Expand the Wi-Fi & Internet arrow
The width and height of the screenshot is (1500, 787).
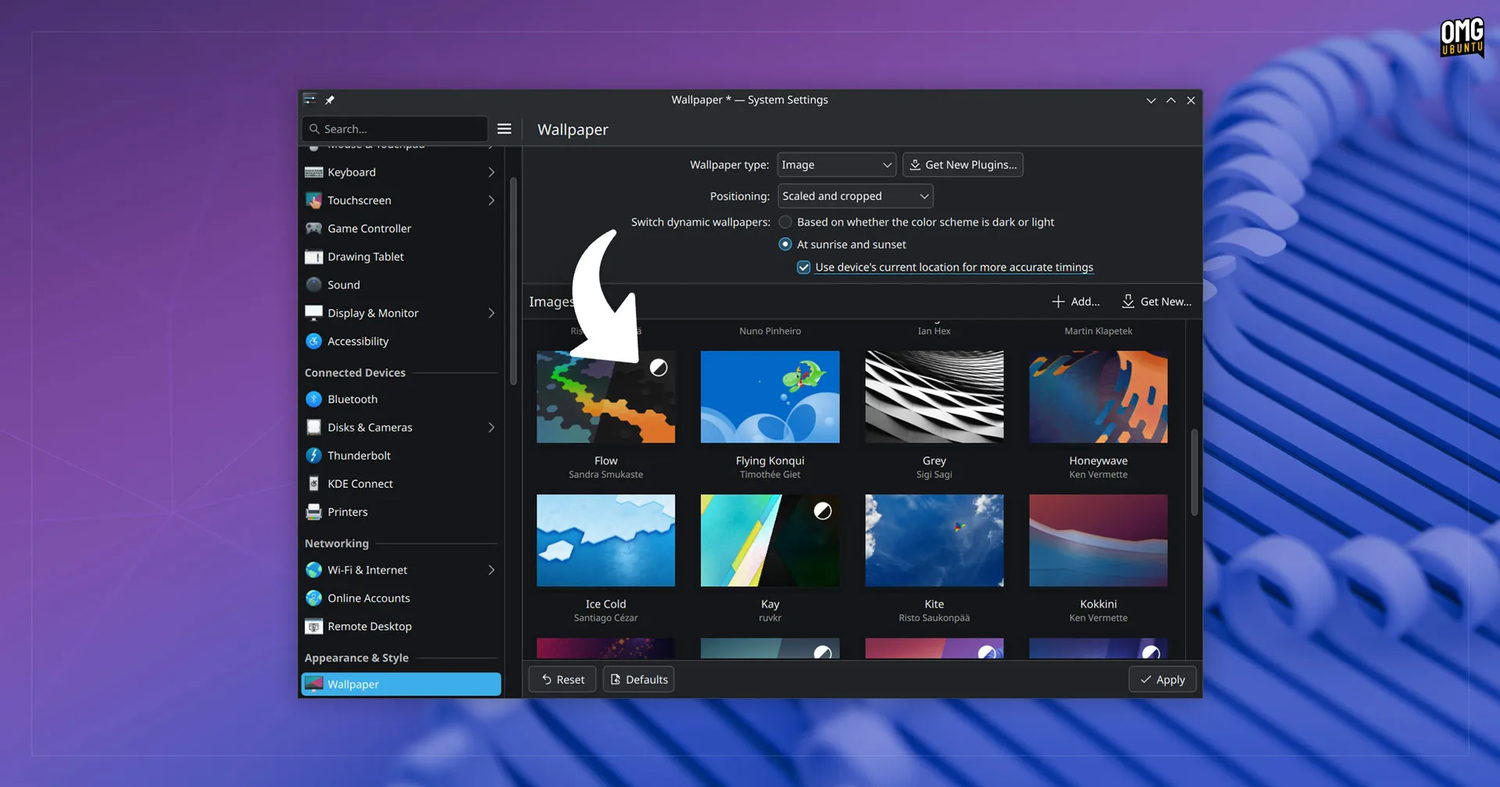point(491,570)
